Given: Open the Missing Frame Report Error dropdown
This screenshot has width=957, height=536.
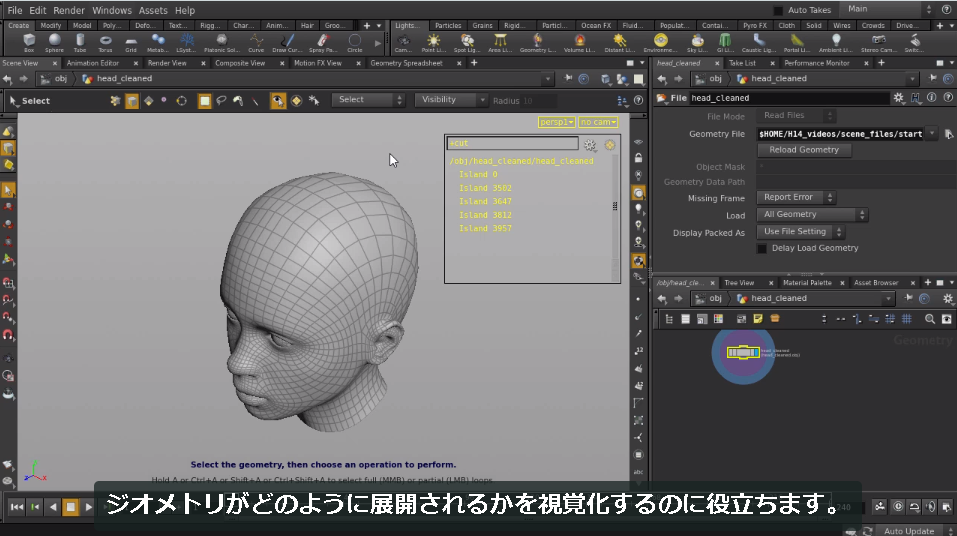Looking at the screenshot, I should tap(795, 197).
